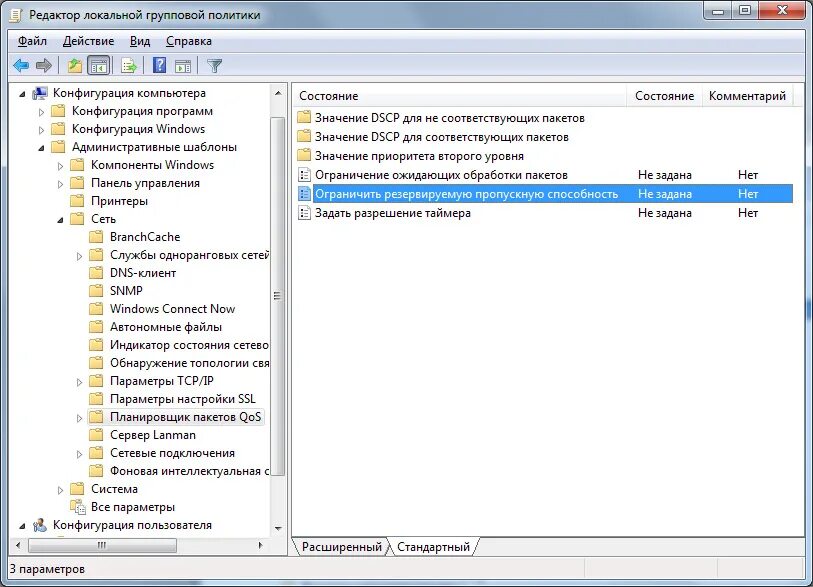Click Не задана for Ограничение ожидающих обработки пакетов
Screen dimensions: 813x587
coord(664,175)
